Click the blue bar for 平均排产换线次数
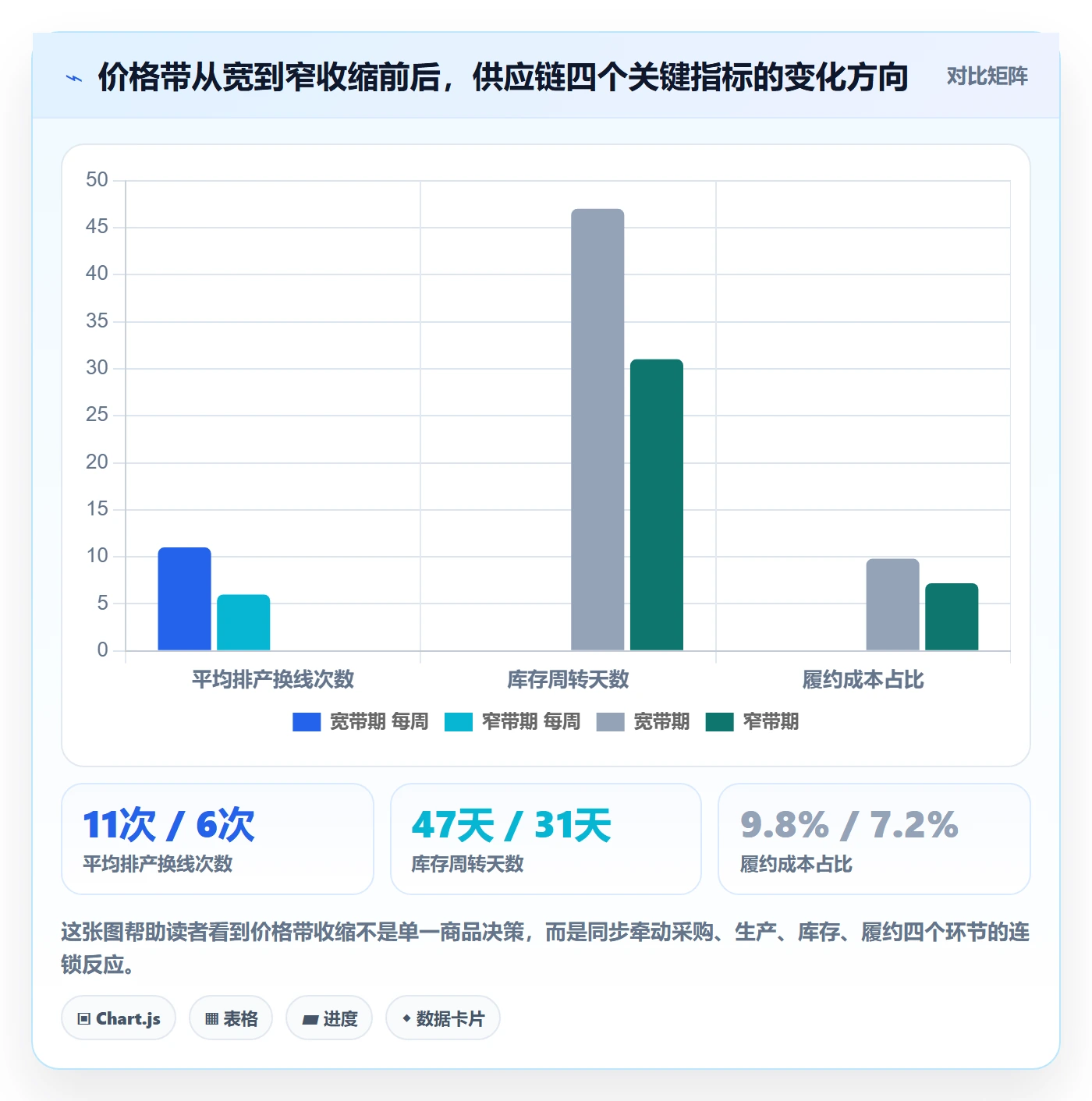 point(185,599)
